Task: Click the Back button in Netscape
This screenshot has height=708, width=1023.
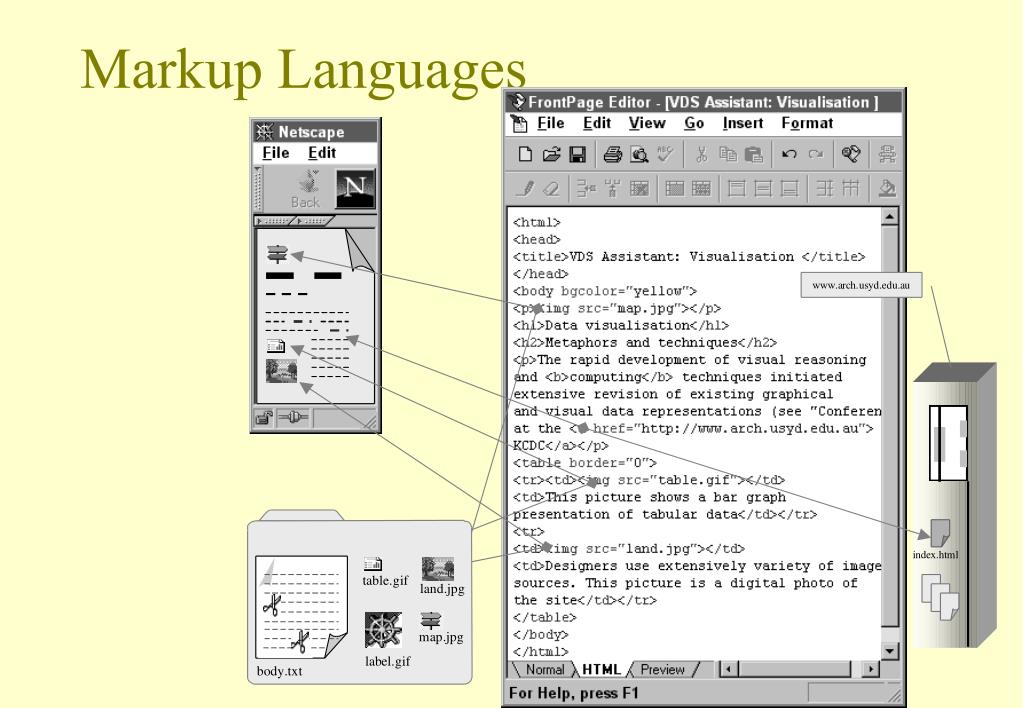Action: pyautogui.click(x=305, y=190)
